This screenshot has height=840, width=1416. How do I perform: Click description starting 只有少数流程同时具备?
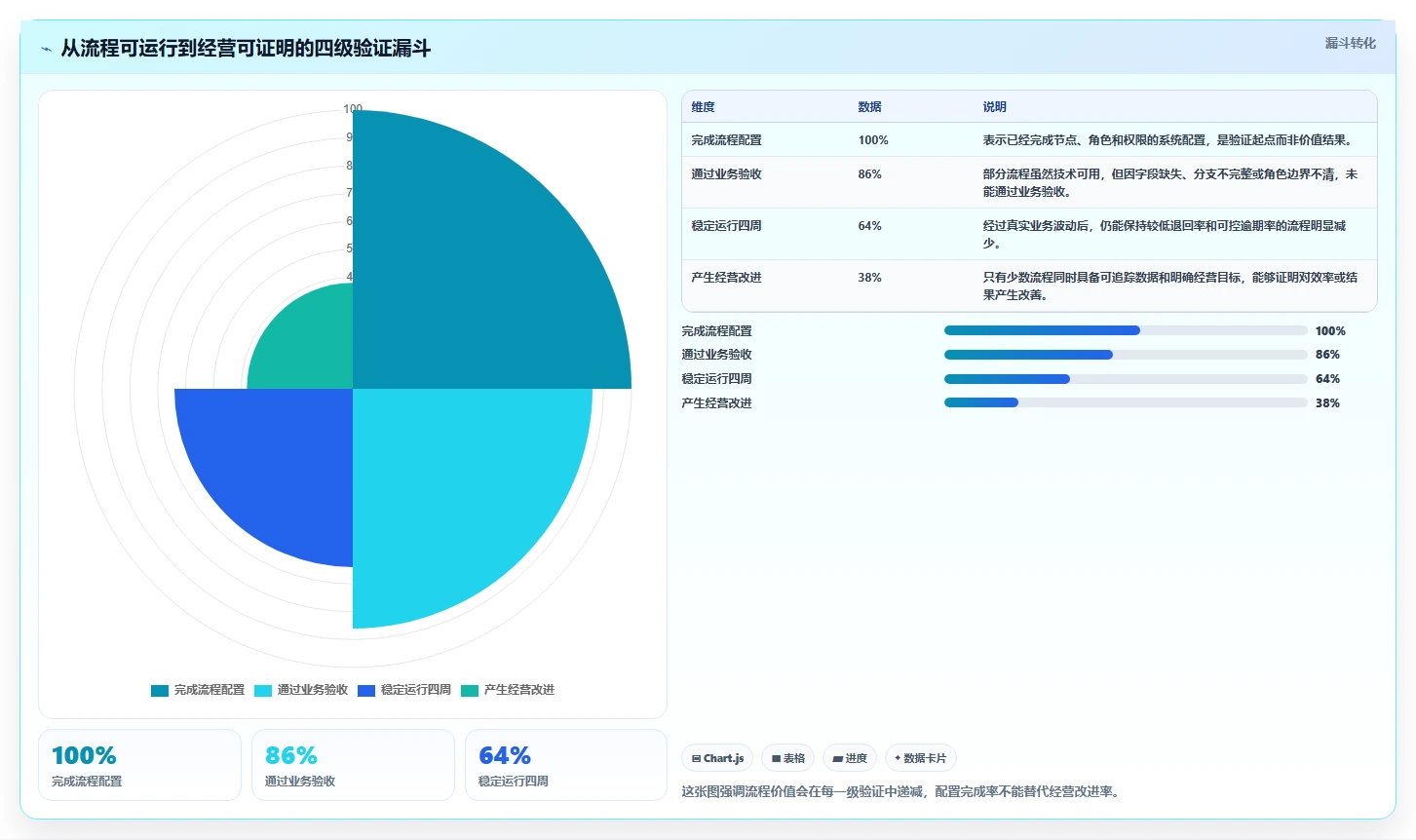coord(1169,286)
